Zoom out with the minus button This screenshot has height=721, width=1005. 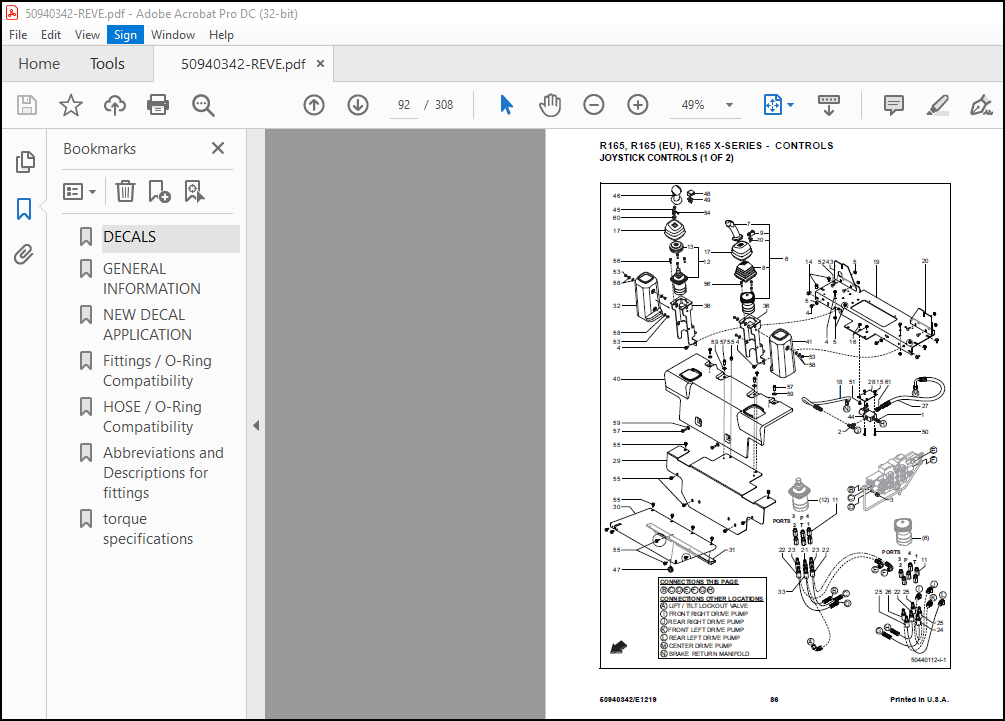tap(594, 105)
